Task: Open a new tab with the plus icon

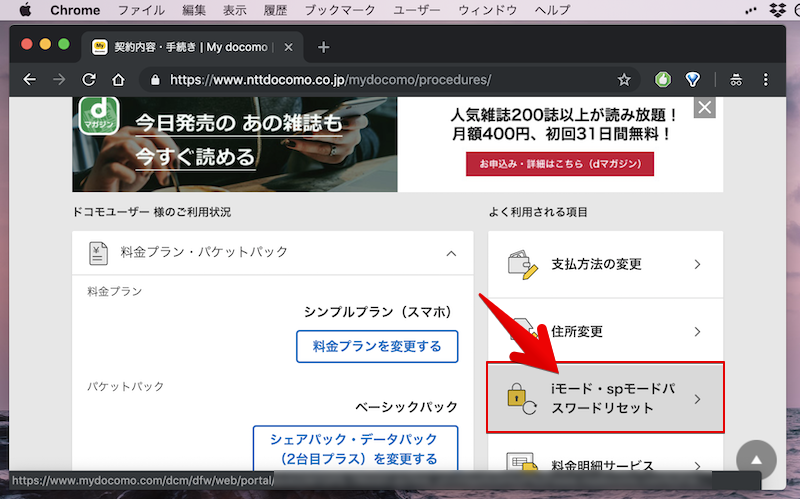Action: pos(323,47)
